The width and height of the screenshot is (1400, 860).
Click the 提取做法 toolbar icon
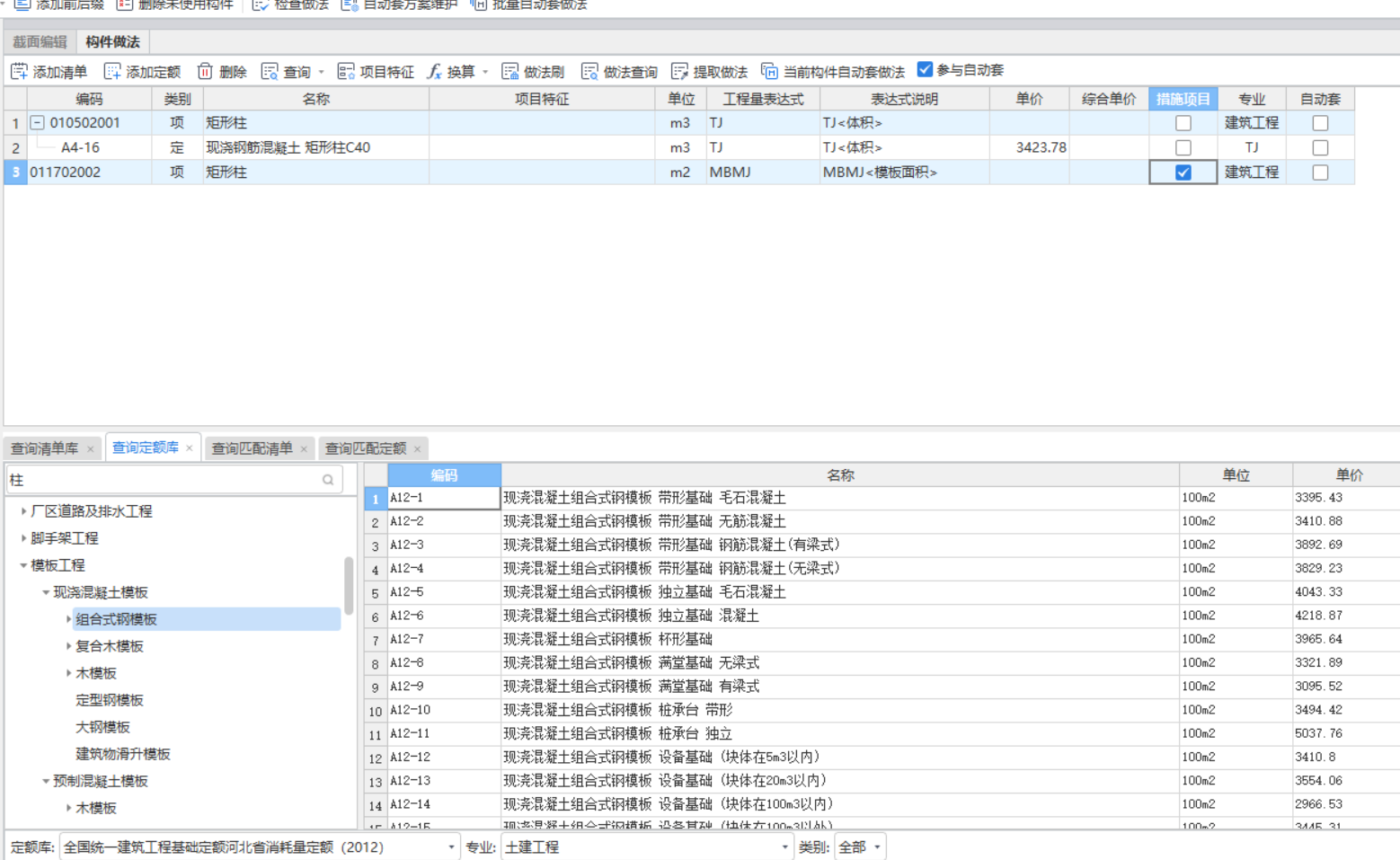point(679,71)
